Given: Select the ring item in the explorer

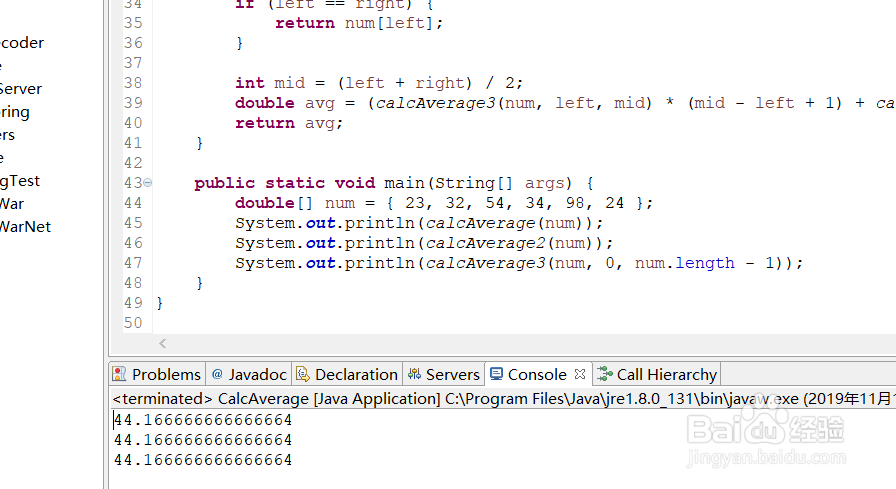Looking at the screenshot, I should pos(14,113).
